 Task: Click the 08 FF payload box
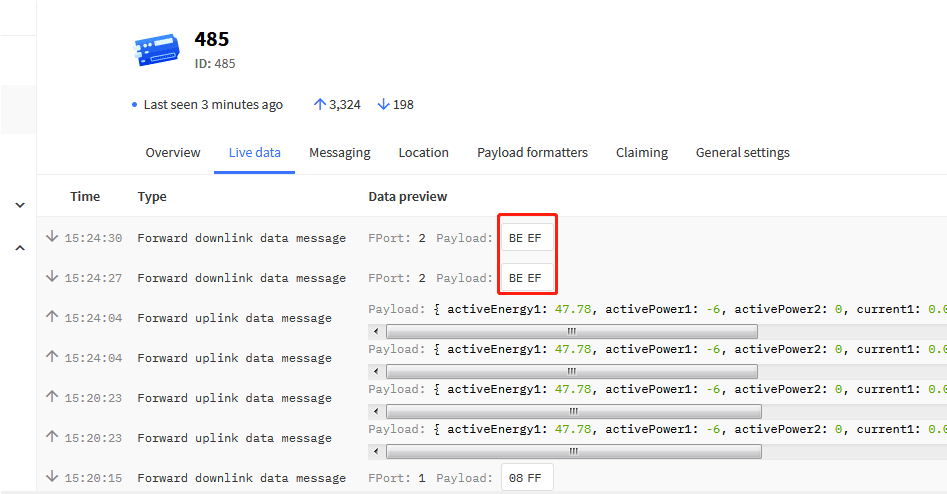click(527, 478)
